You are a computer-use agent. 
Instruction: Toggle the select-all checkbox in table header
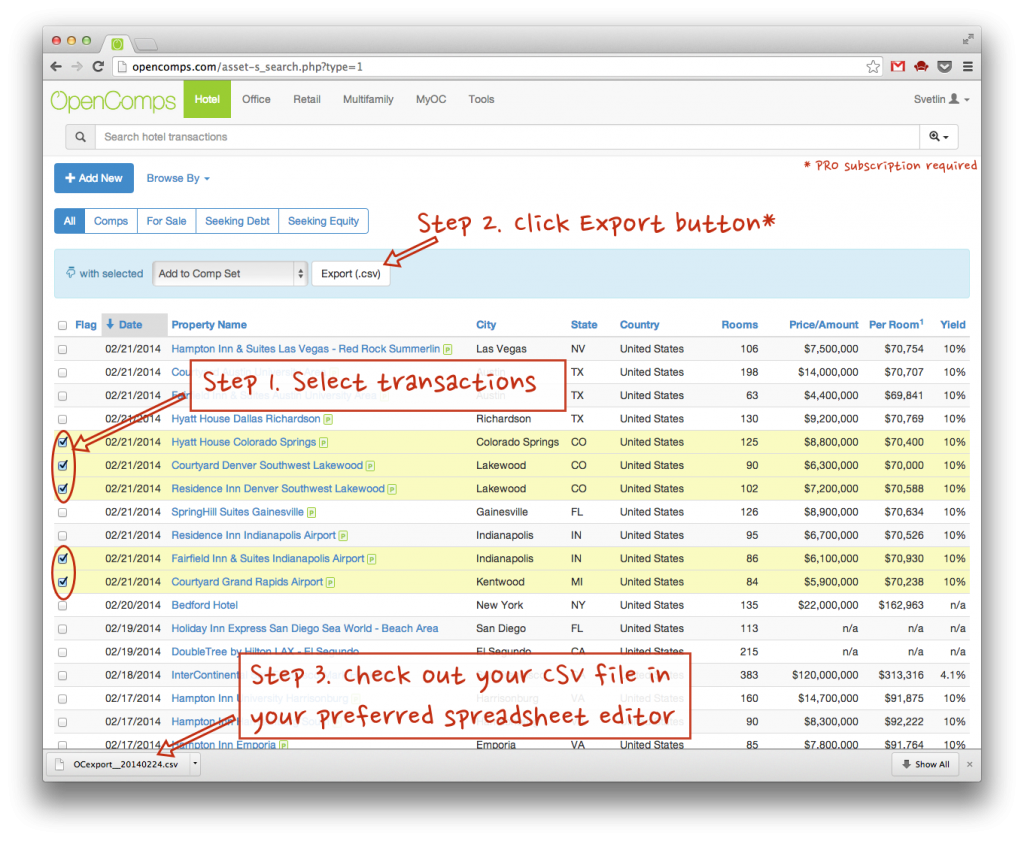click(x=62, y=325)
